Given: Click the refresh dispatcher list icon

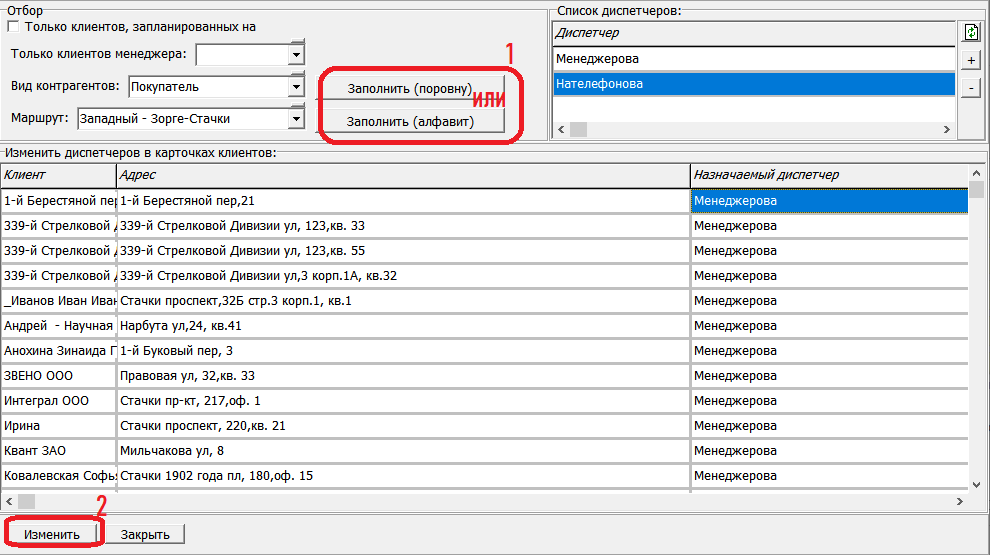Looking at the screenshot, I should [971, 33].
